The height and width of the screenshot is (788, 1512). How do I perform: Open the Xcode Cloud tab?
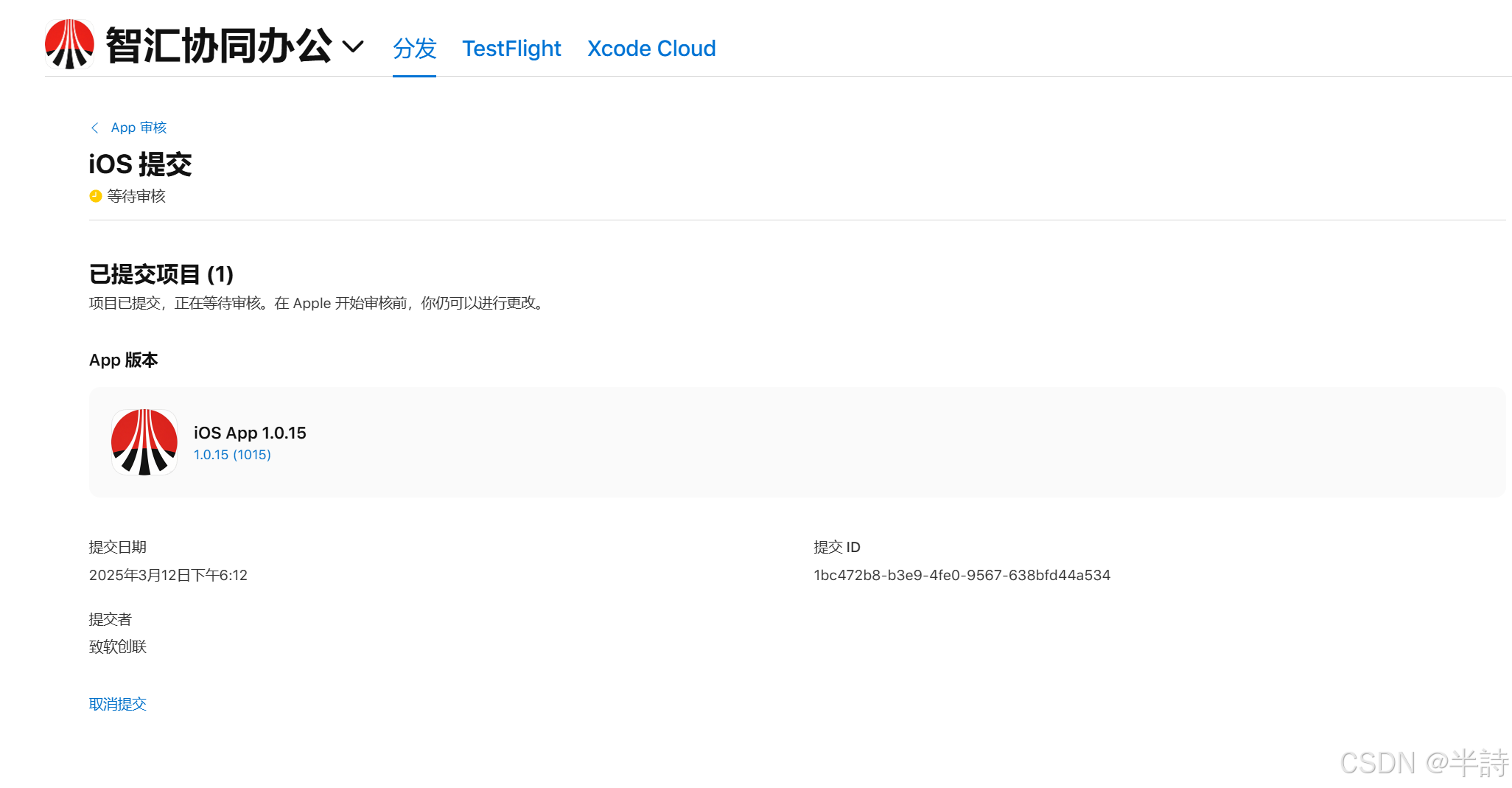coord(651,49)
